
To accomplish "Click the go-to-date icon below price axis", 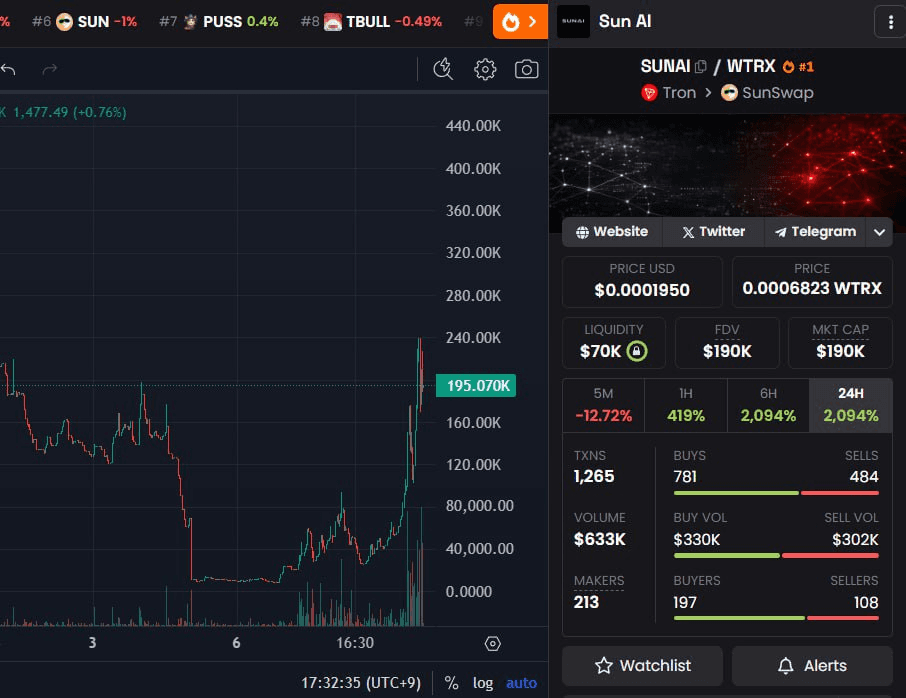I will click(492, 643).
